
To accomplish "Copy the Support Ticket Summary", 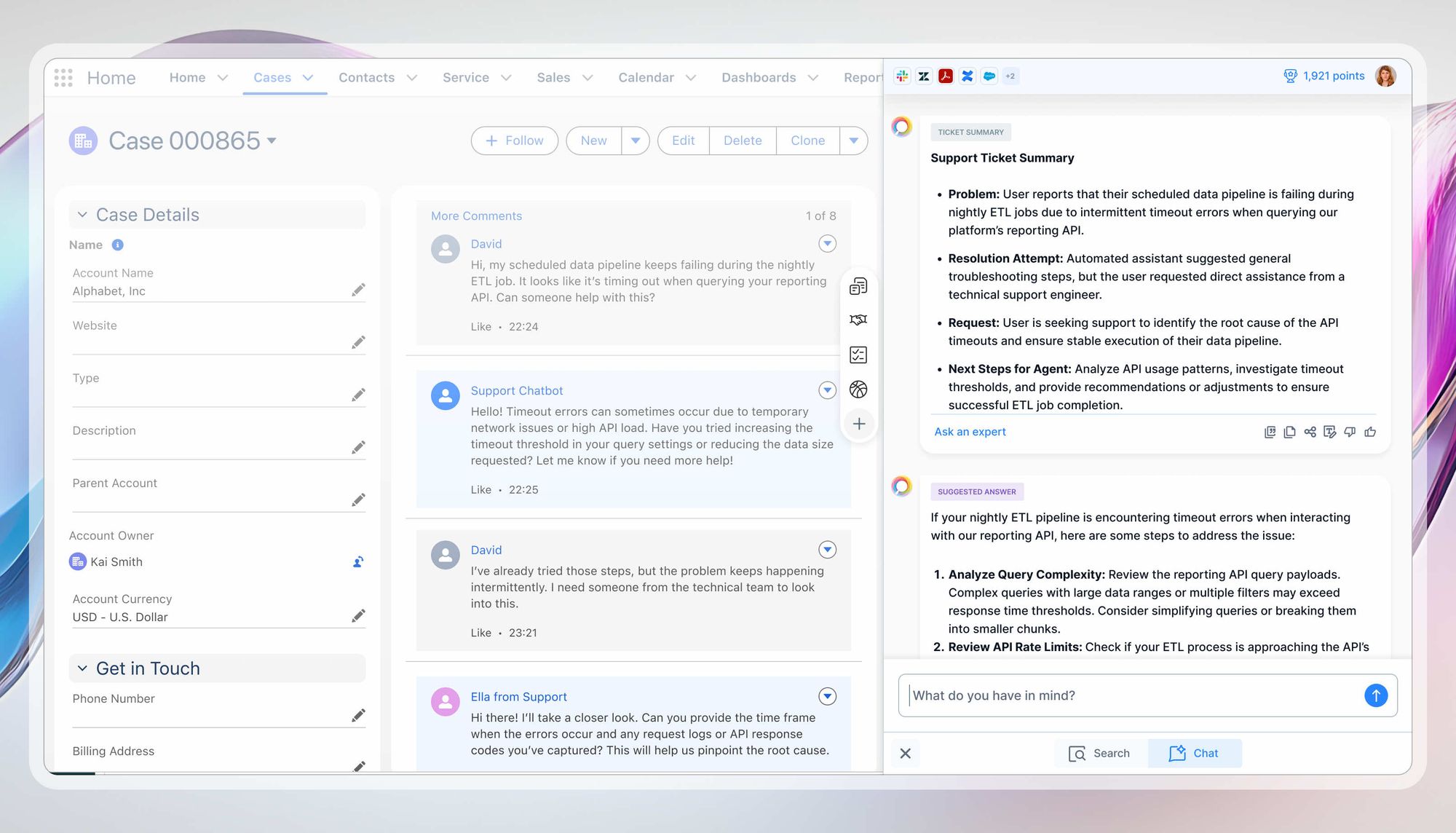I will pos(1289,432).
